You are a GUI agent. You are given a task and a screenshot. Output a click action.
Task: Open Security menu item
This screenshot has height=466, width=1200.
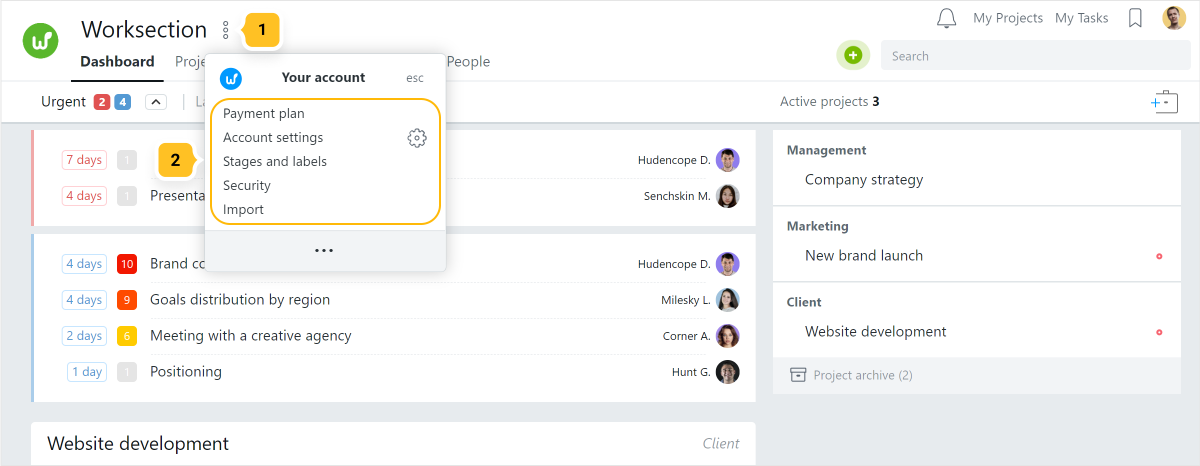(x=247, y=186)
